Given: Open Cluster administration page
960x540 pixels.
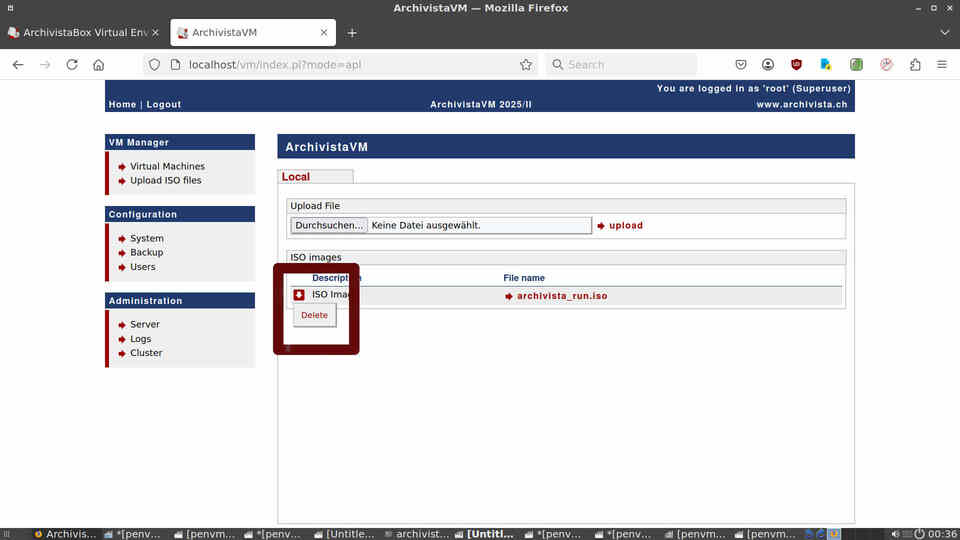Looking at the screenshot, I should pos(146,353).
